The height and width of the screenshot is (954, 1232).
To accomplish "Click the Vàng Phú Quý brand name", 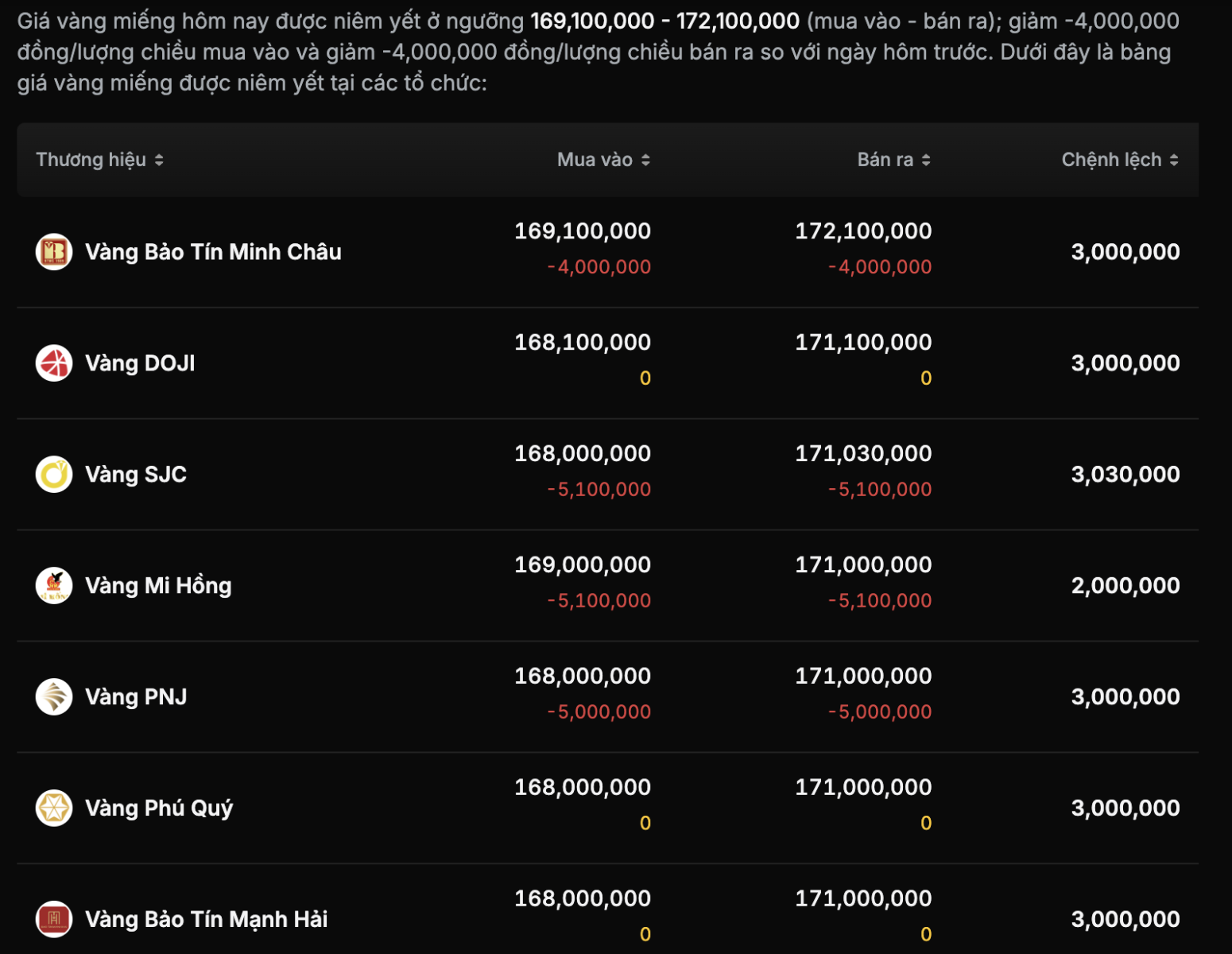I will pyautogui.click(x=159, y=809).
